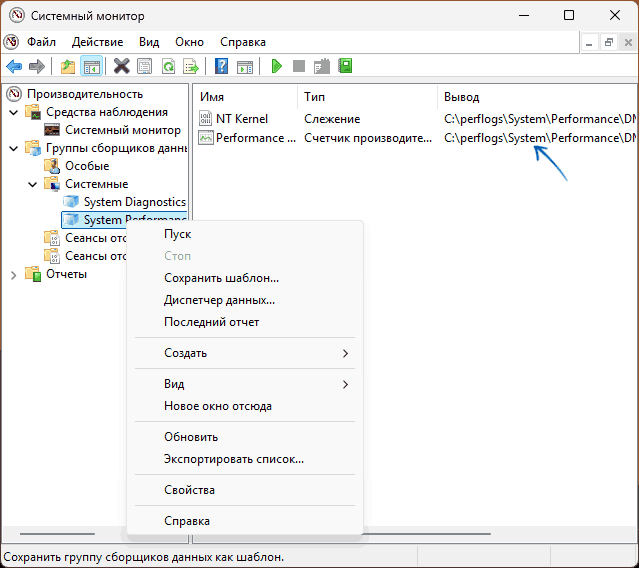
Task: Collapse the Группы сборщиков данных node
Action: point(14,148)
